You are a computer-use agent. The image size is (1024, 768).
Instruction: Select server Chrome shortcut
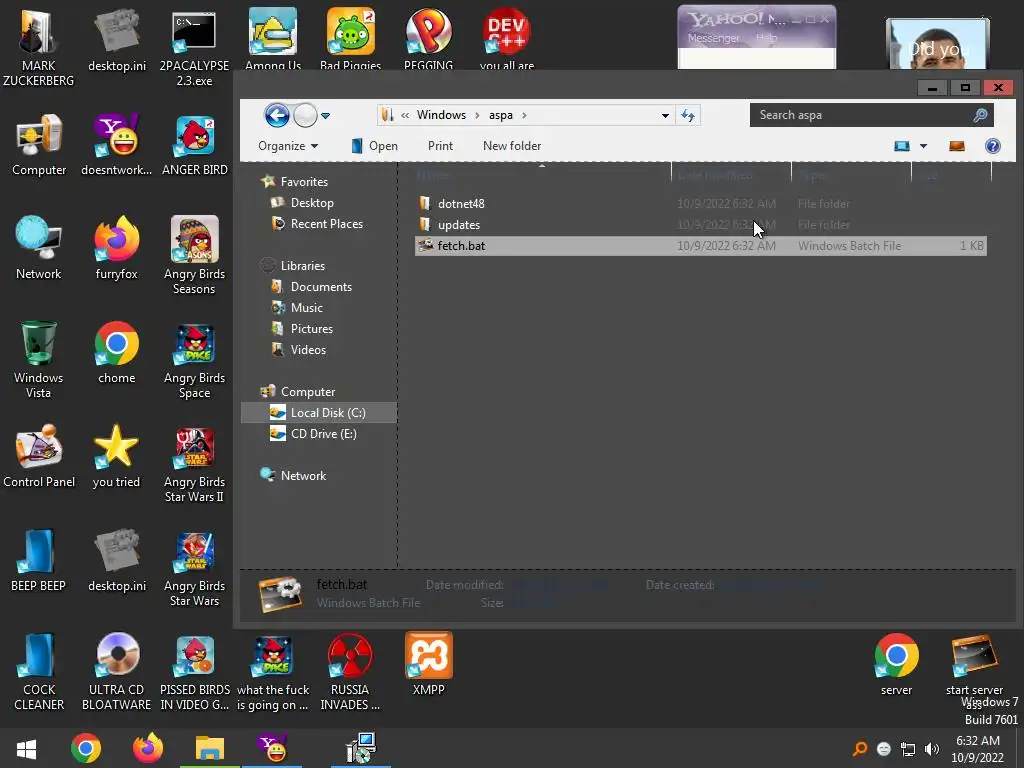[x=896, y=664]
